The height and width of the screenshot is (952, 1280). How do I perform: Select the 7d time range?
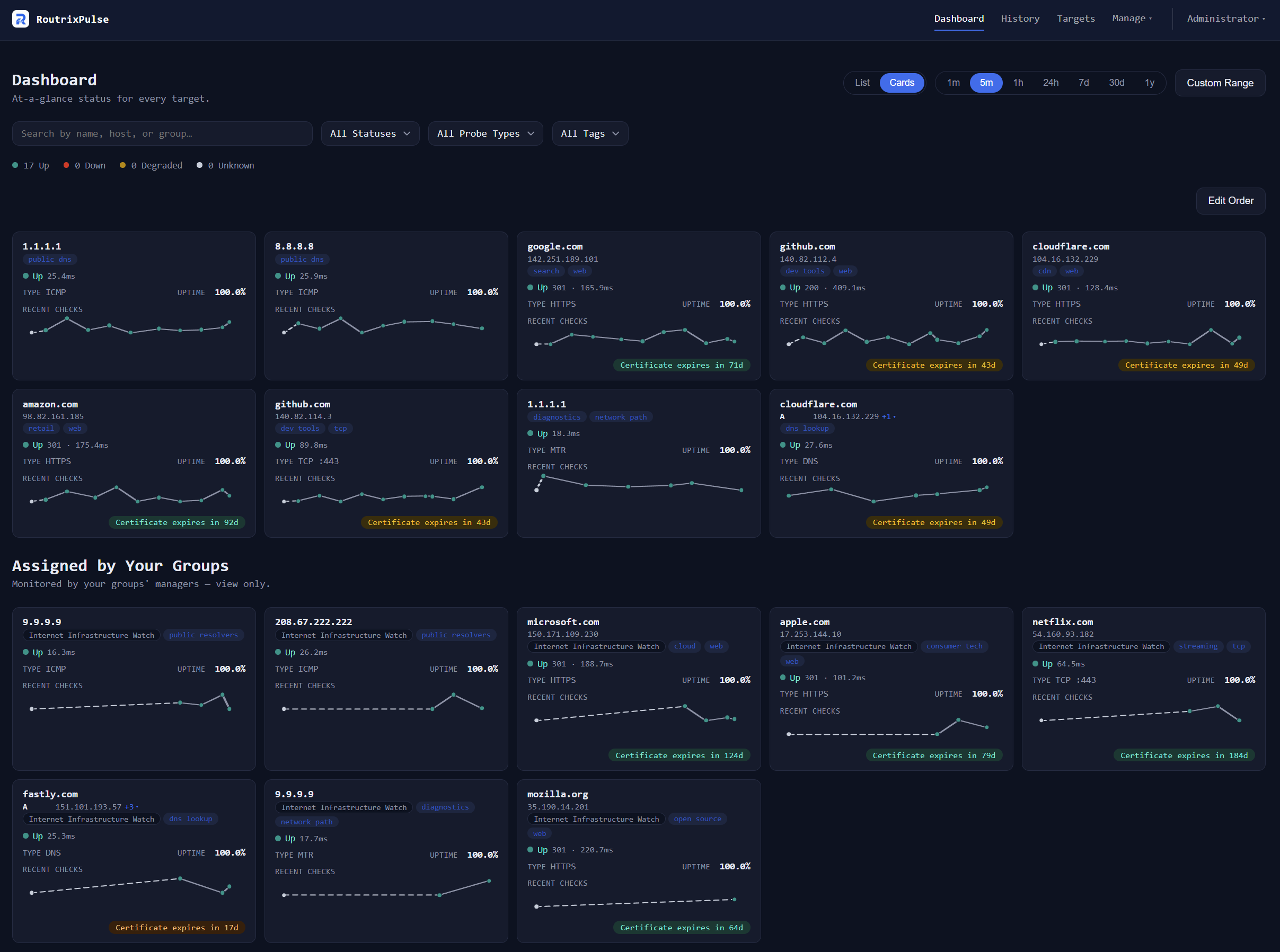1083,83
